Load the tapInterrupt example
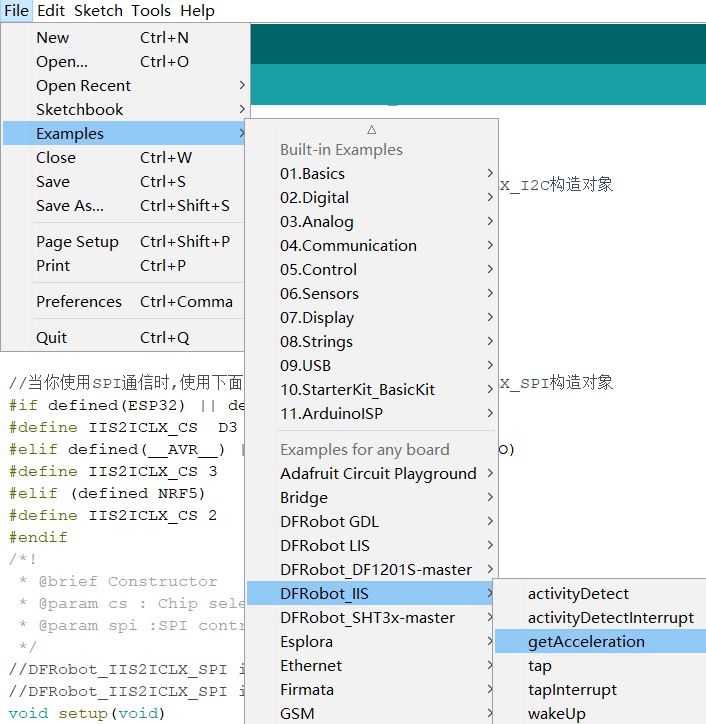 pyautogui.click(x=600, y=690)
